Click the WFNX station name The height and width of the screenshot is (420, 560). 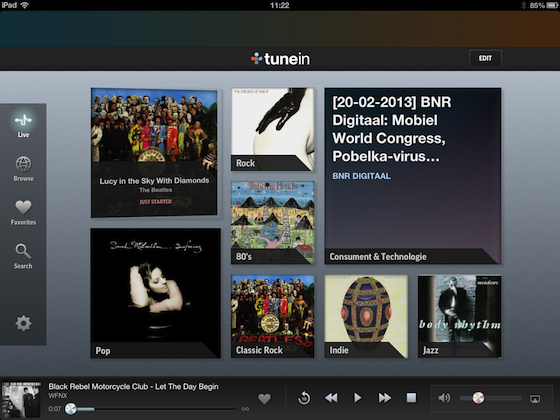58,396
